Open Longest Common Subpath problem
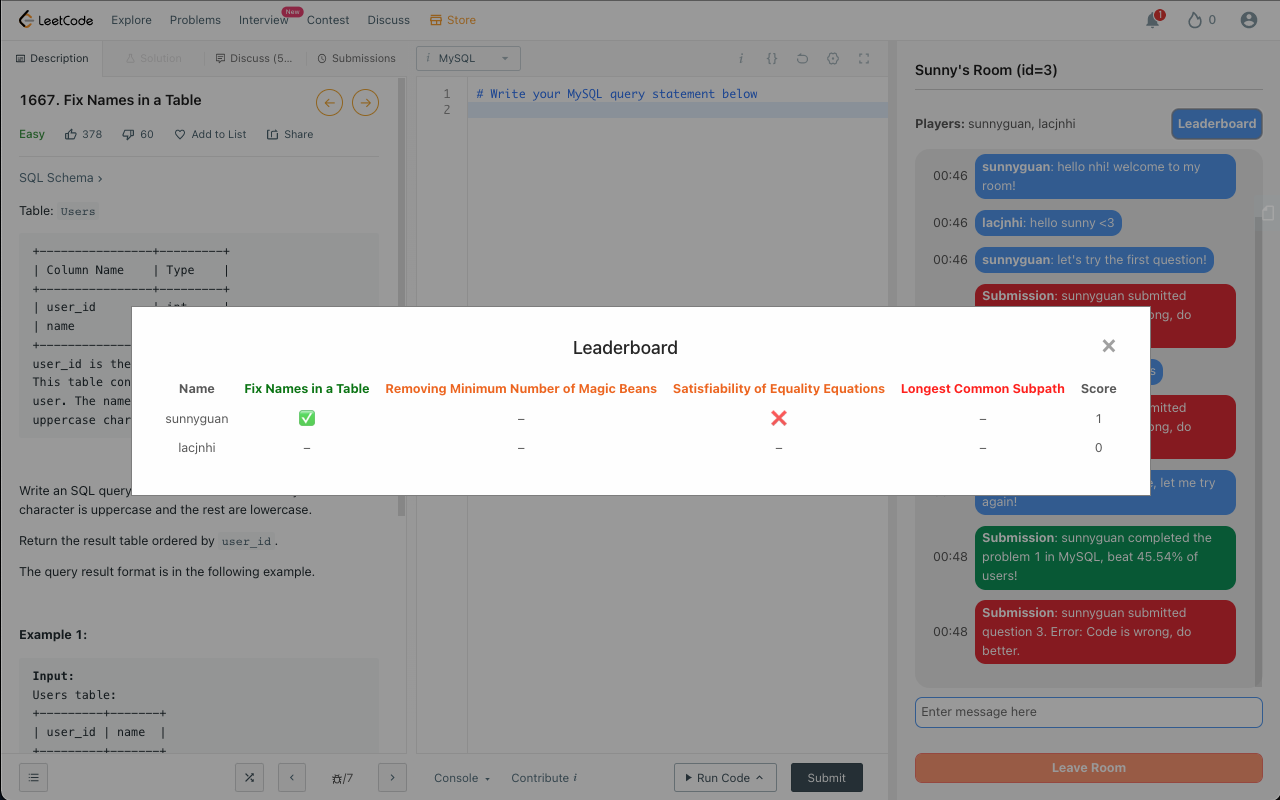 983,389
